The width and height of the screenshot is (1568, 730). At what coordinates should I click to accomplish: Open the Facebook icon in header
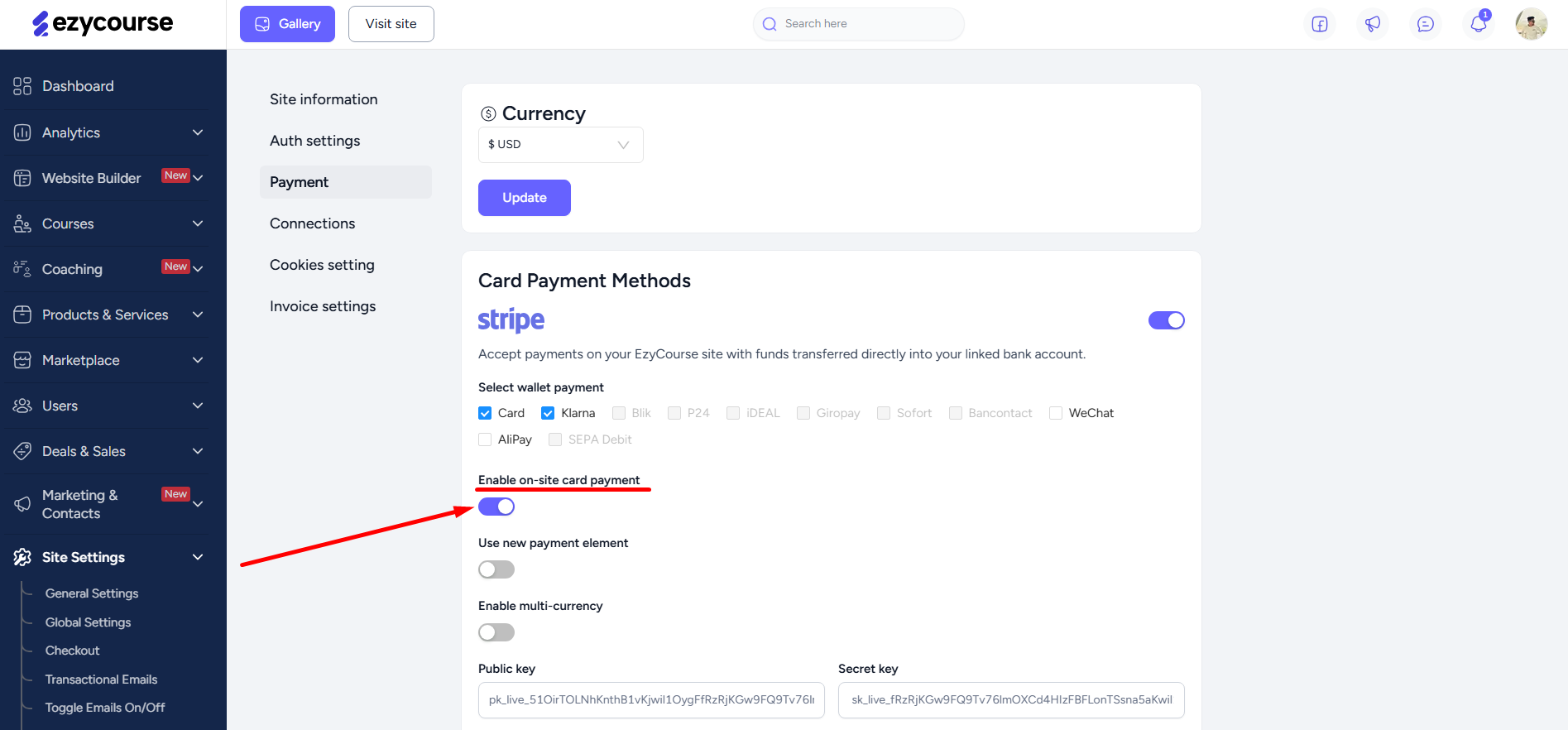(1320, 24)
